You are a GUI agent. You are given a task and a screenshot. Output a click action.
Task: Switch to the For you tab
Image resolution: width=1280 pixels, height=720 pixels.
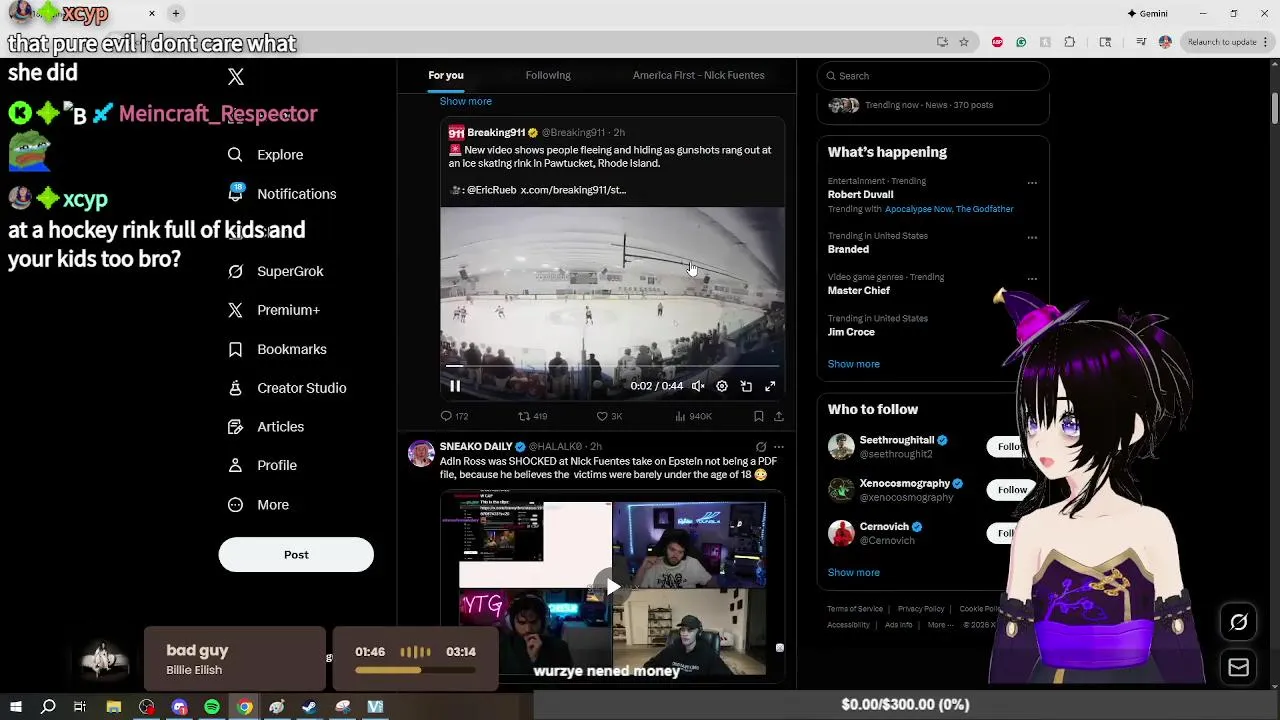(446, 75)
